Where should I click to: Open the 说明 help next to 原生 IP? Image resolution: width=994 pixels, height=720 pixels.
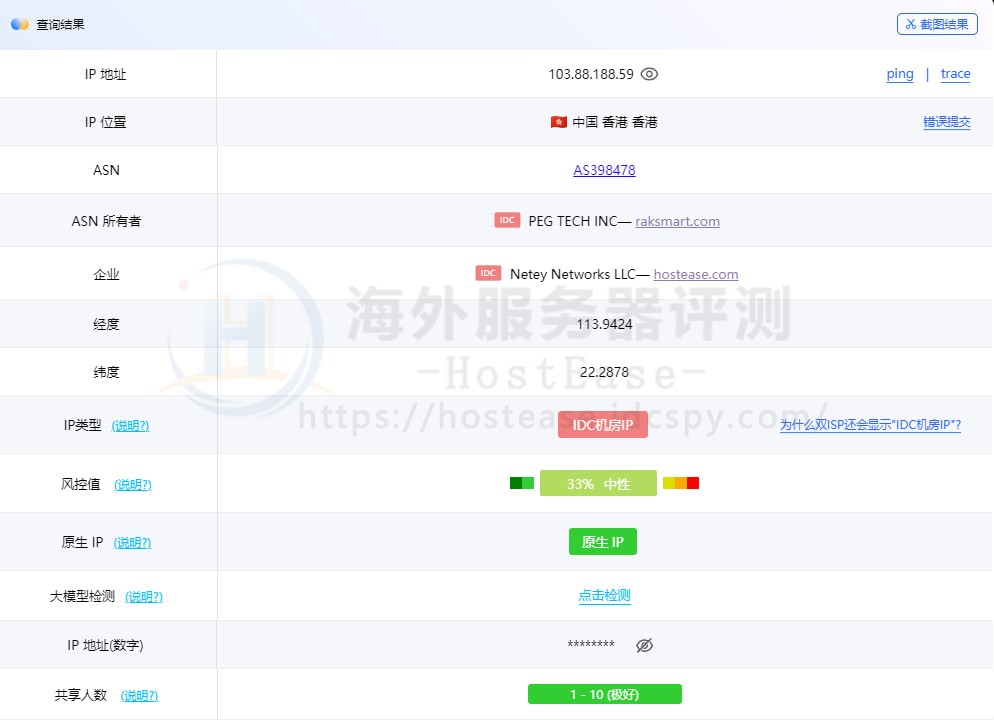click(x=132, y=543)
